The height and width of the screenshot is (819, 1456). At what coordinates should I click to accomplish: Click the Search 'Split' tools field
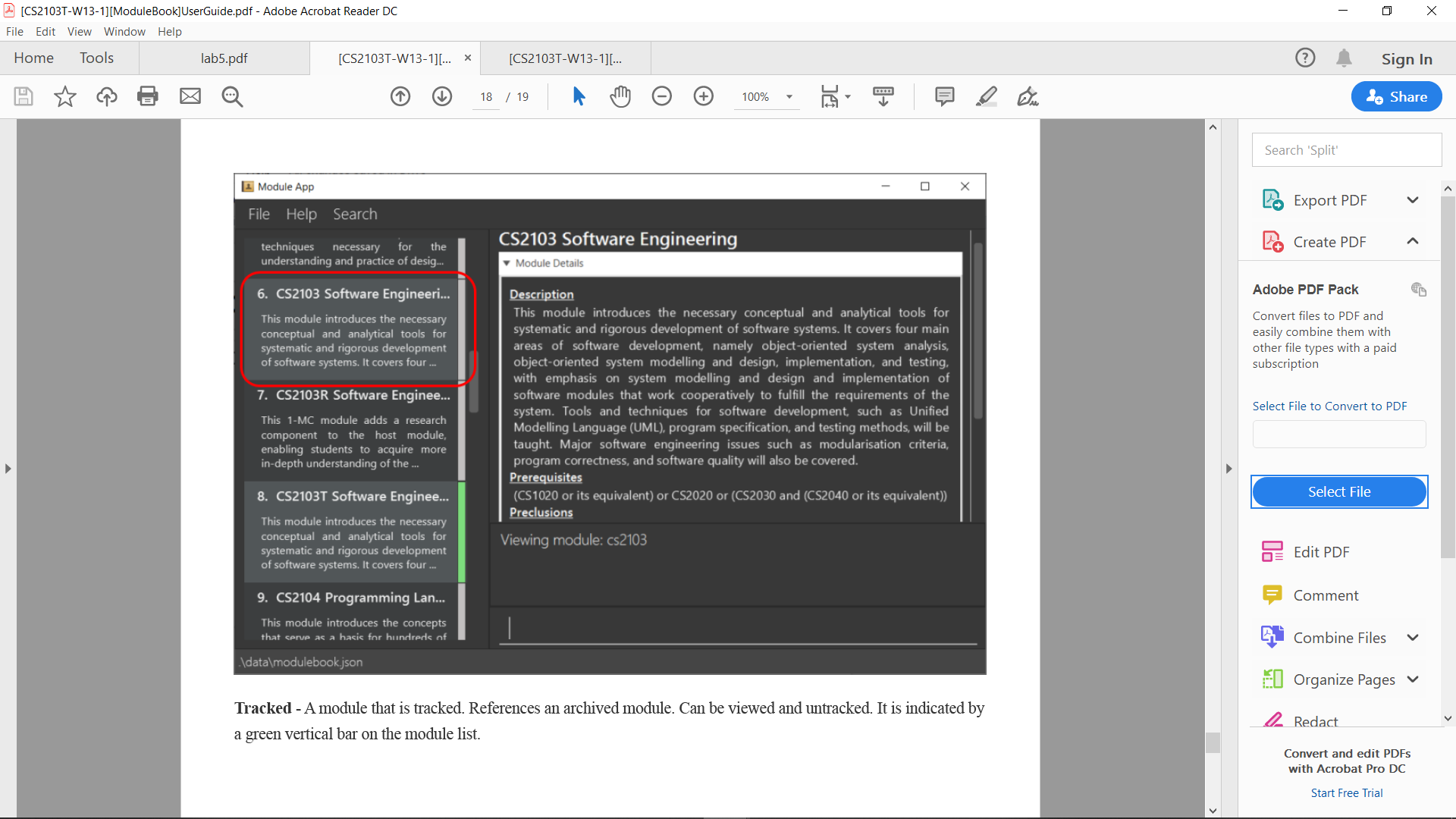[1346, 150]
